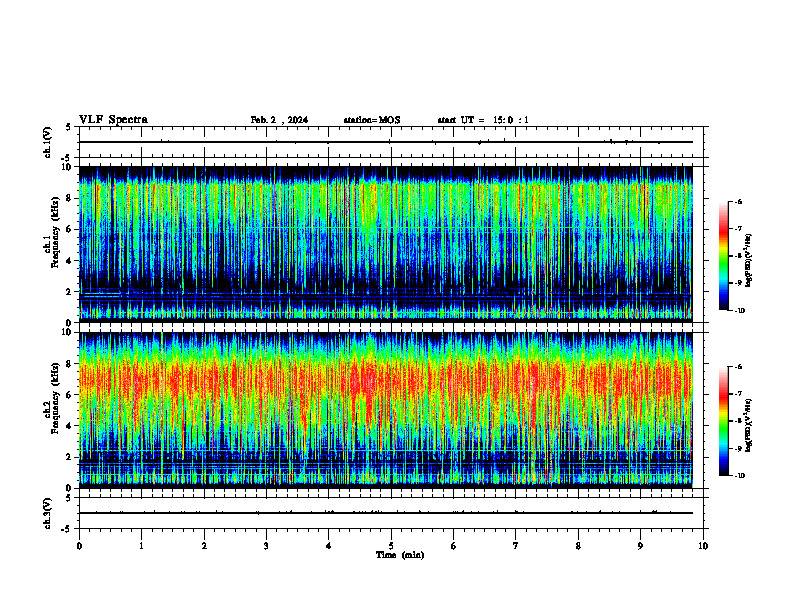Click the ch.2 spectrogram panel
This screenshot has width=792, height=612.
(386, 410)
